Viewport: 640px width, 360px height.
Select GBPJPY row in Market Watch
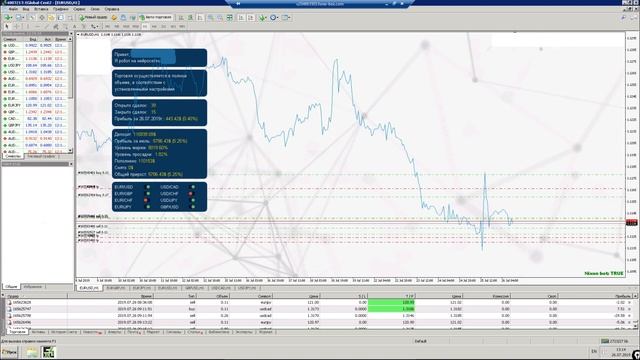(35, 125)
